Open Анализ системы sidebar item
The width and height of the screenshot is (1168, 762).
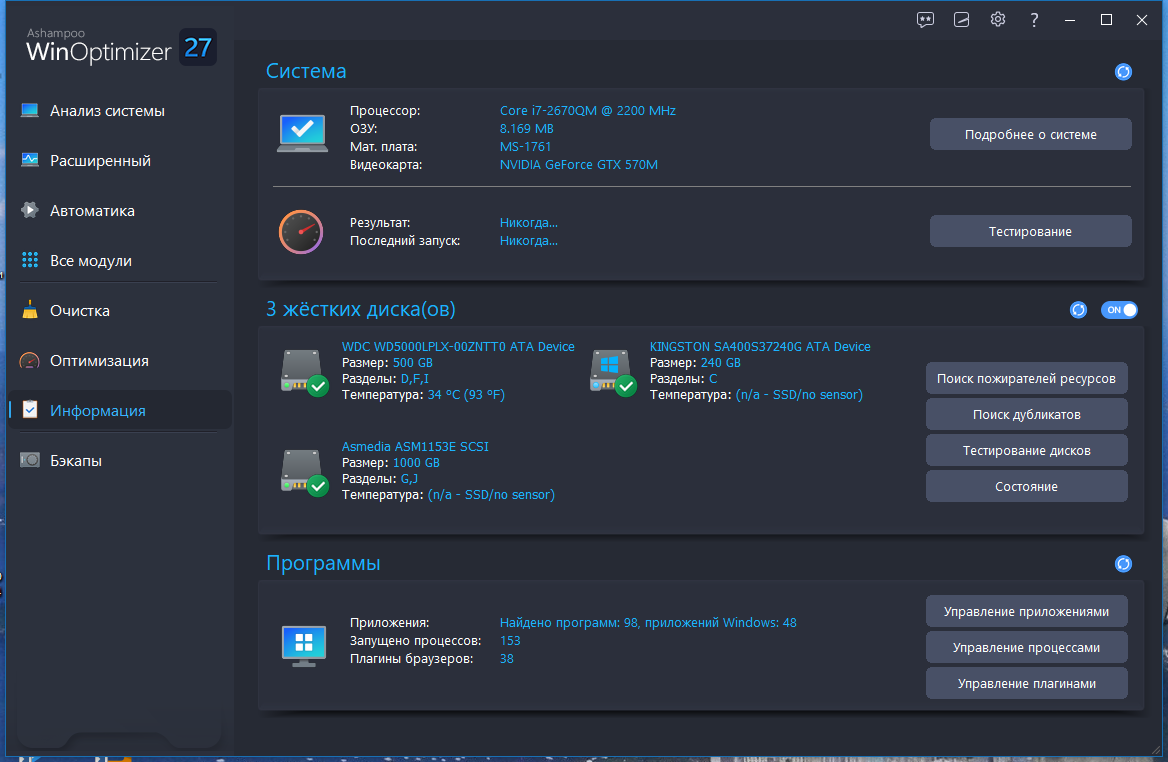[119, 111]
